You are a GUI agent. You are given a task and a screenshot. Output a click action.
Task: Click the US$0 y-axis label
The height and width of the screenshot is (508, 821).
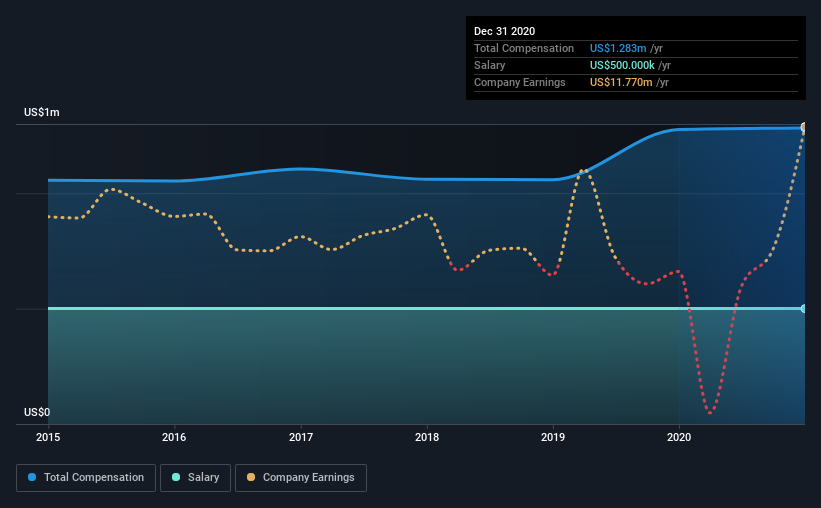(37, 413)
